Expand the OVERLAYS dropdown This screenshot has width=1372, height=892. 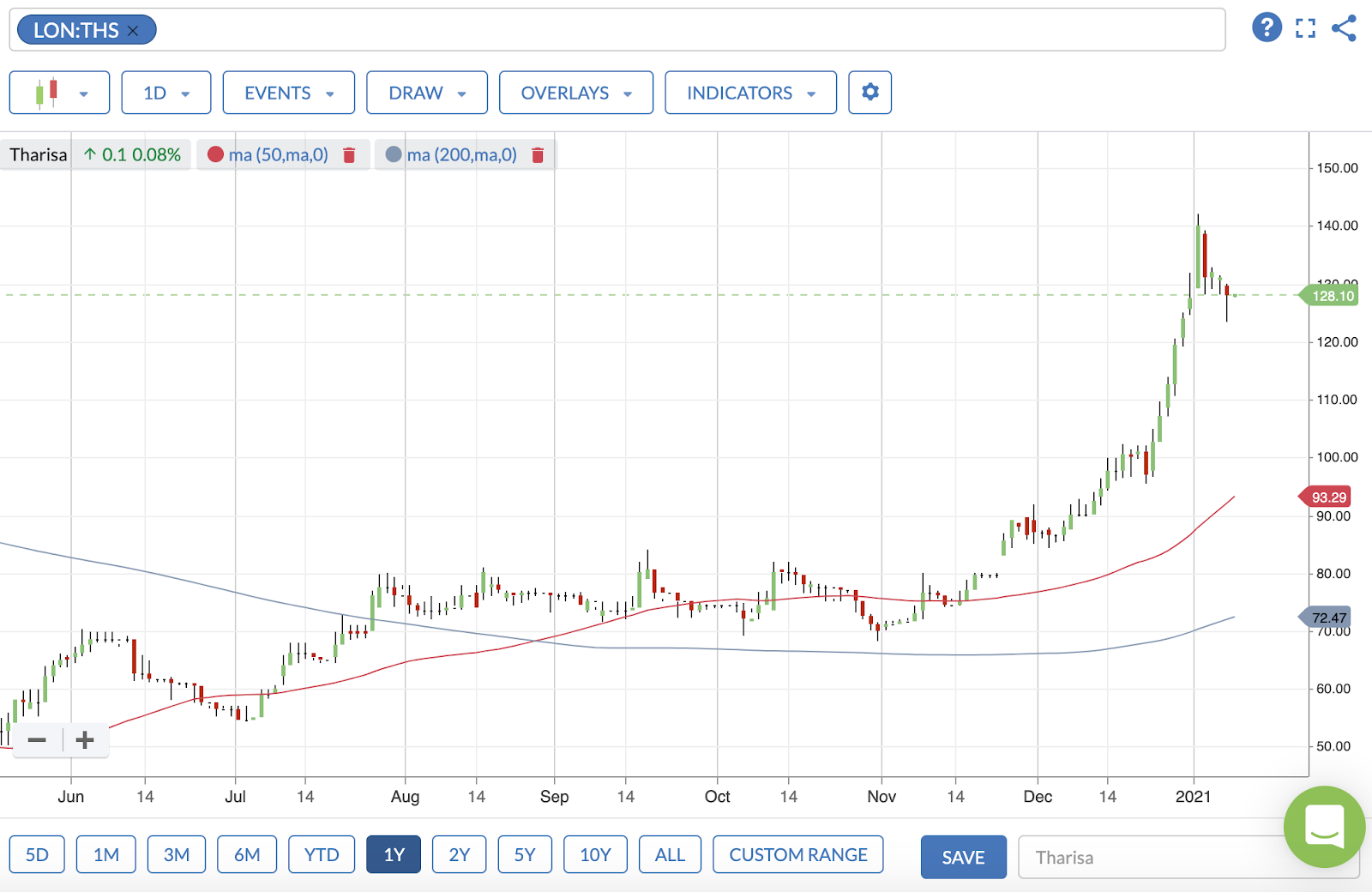[576, 93]
